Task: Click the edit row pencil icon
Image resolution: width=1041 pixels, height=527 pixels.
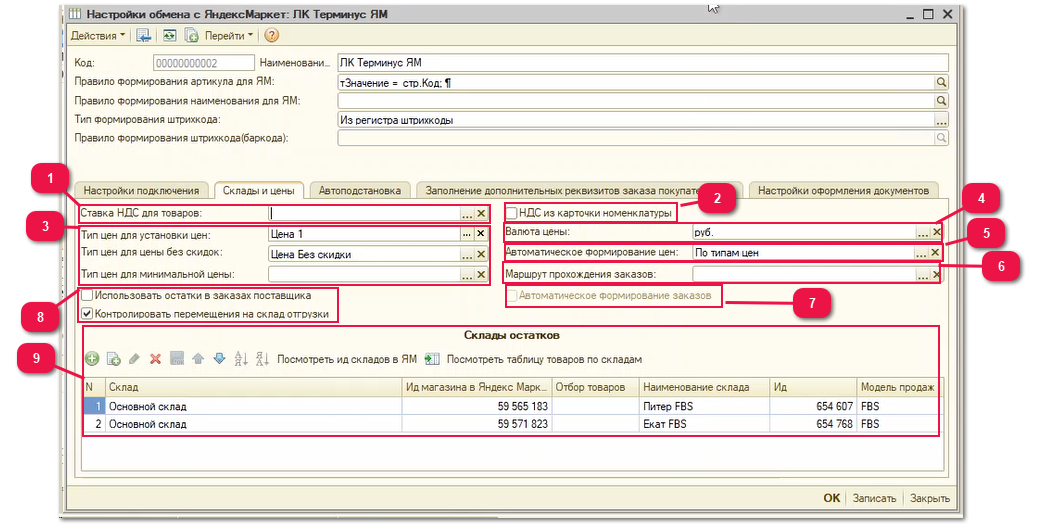Action: pos(134,359)
